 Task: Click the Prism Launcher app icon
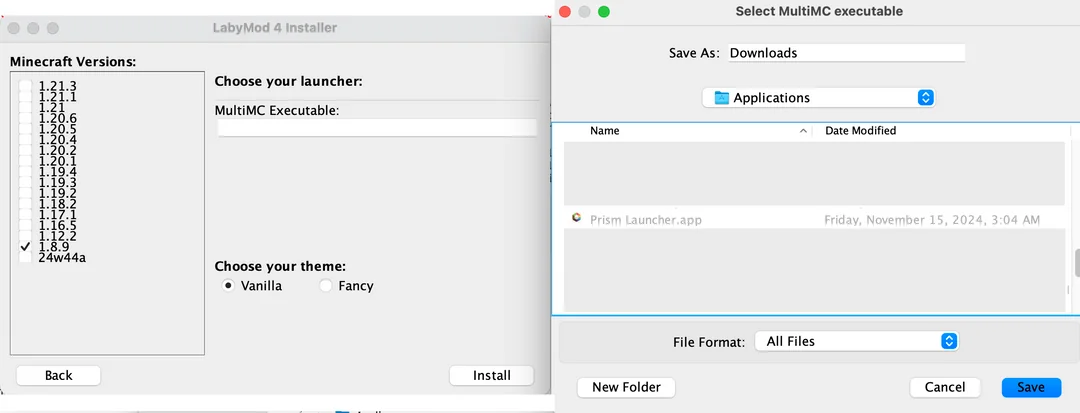click(x=576, y=218)
